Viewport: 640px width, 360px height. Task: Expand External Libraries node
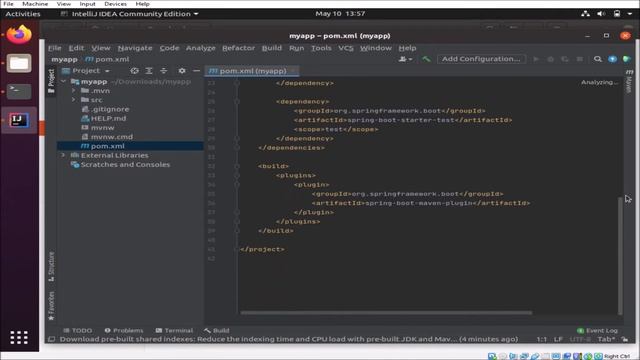pos(63,155)
